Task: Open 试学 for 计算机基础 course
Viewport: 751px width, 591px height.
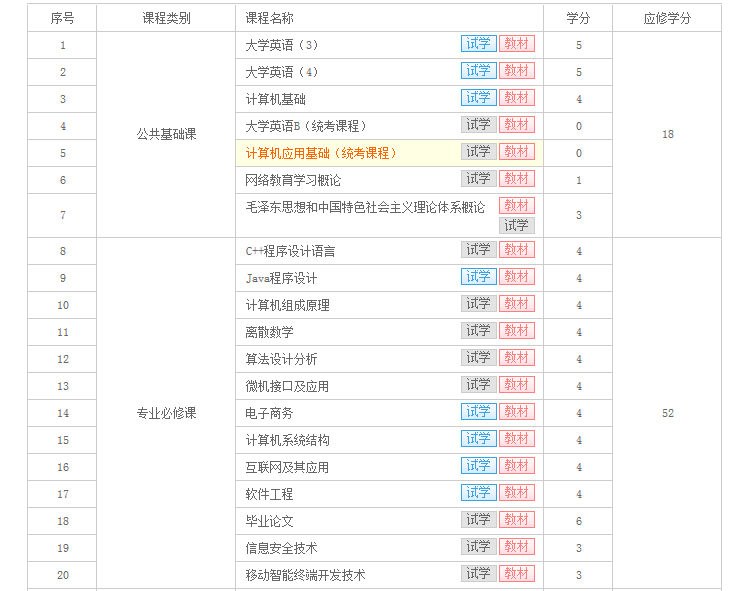Action: coord(478,98)
